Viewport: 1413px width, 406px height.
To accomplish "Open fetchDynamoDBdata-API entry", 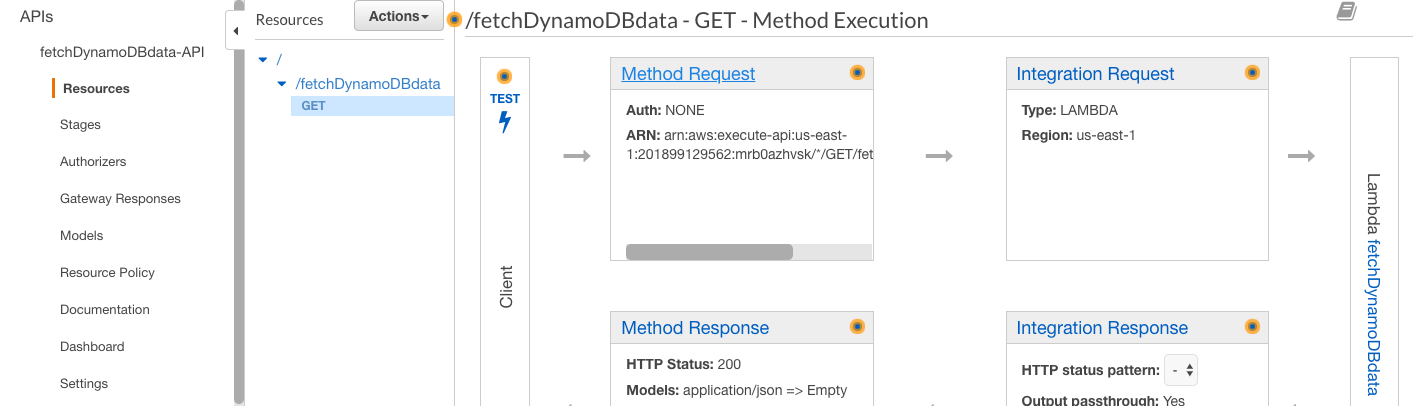I will click(x=122, y=52).
